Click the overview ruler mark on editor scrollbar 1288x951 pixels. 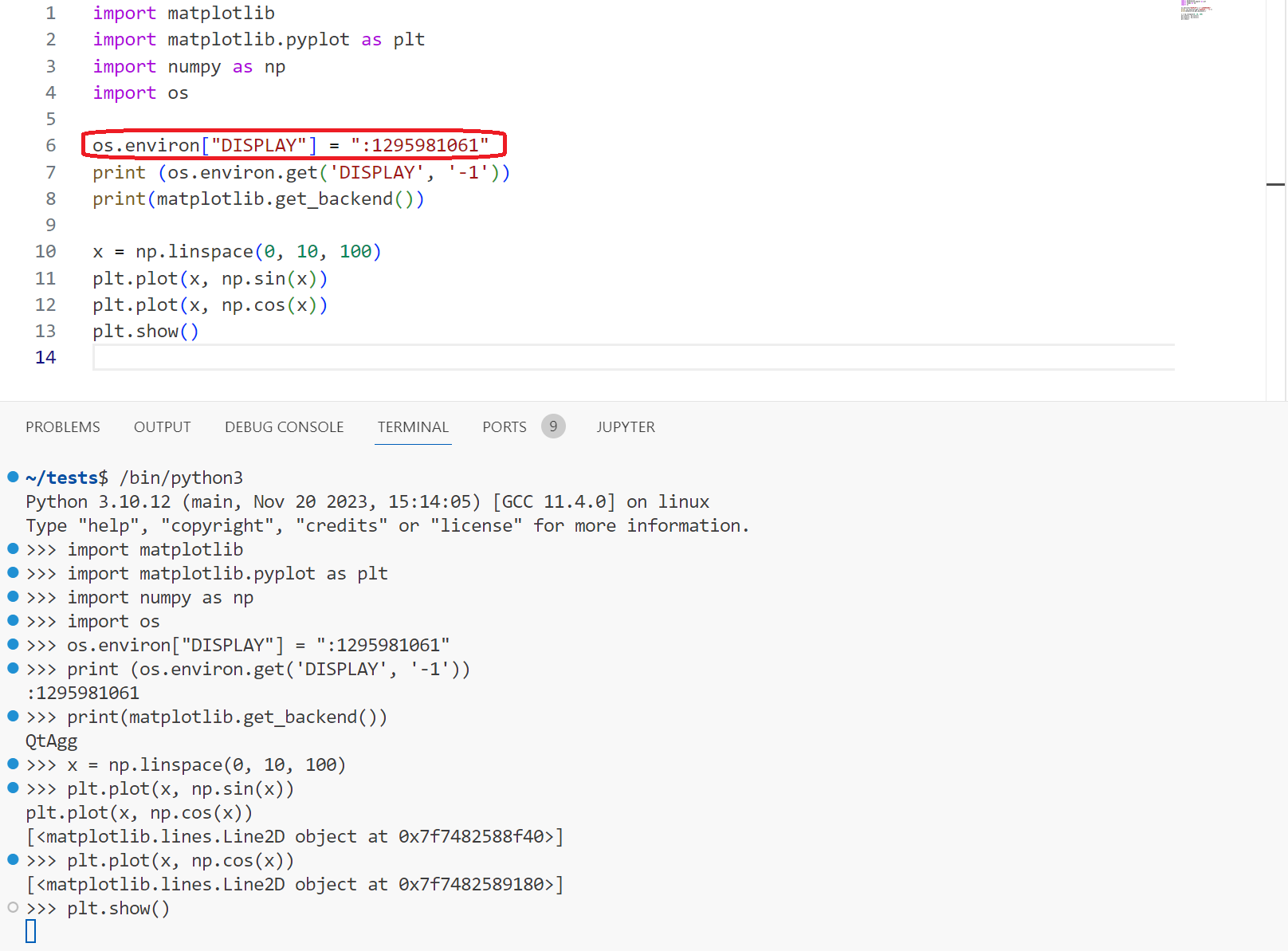[1275, 184]
